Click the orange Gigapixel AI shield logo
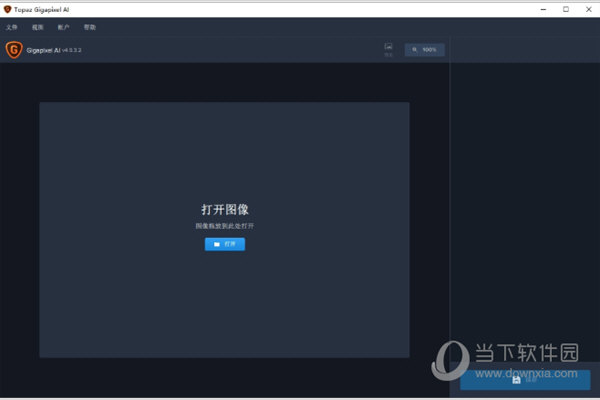The image size is (600, 400). pos(14,50)
